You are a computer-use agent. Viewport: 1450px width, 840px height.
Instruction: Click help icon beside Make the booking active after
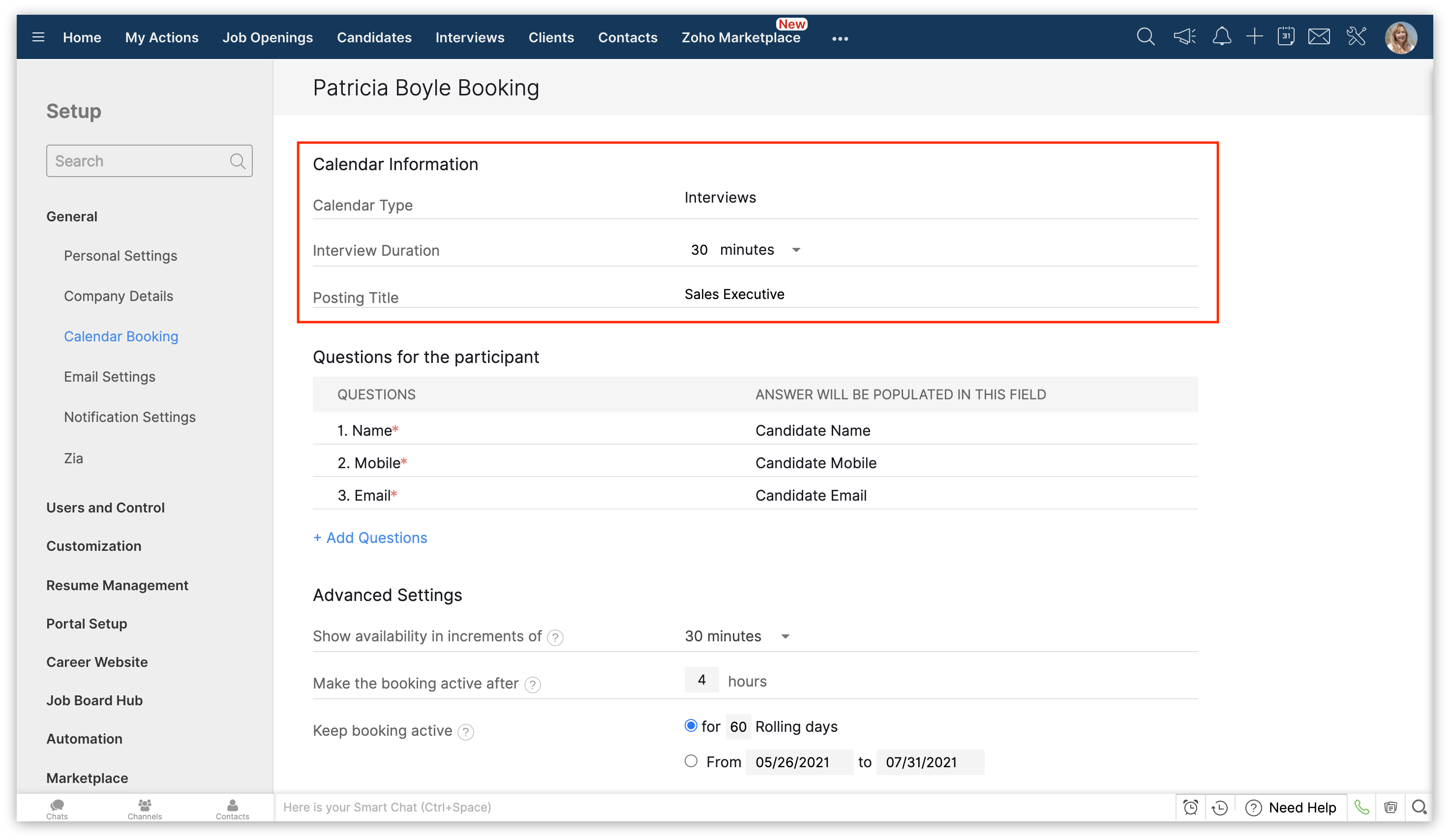[532, 685]
